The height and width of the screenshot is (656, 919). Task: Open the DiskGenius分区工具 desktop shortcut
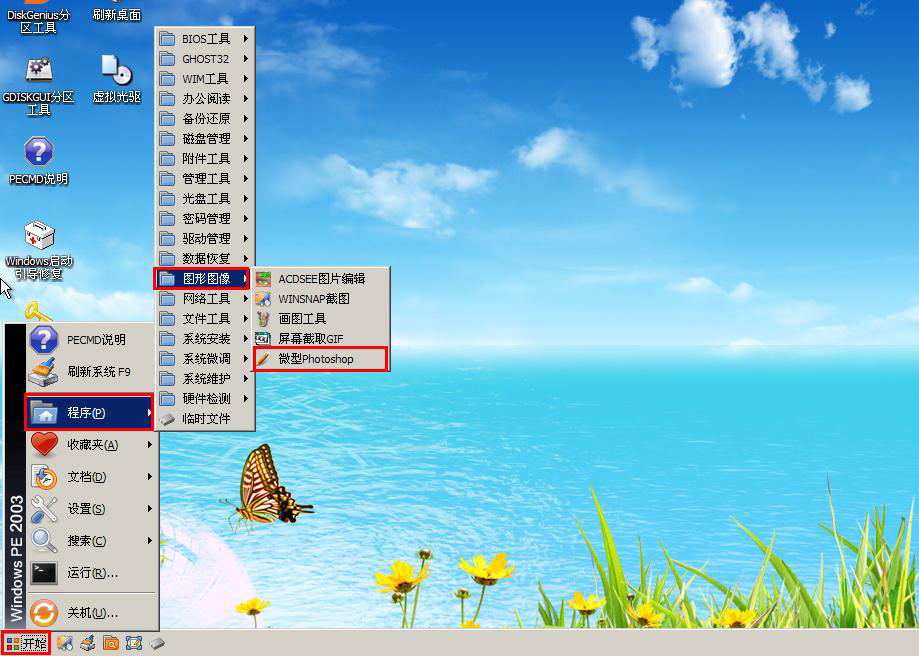(38, 18)
